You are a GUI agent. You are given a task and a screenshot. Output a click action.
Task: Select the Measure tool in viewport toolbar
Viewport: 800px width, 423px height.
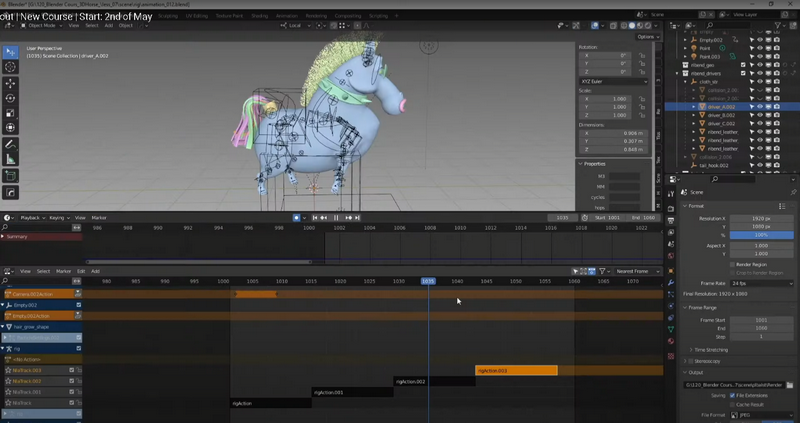click(10, 160)
